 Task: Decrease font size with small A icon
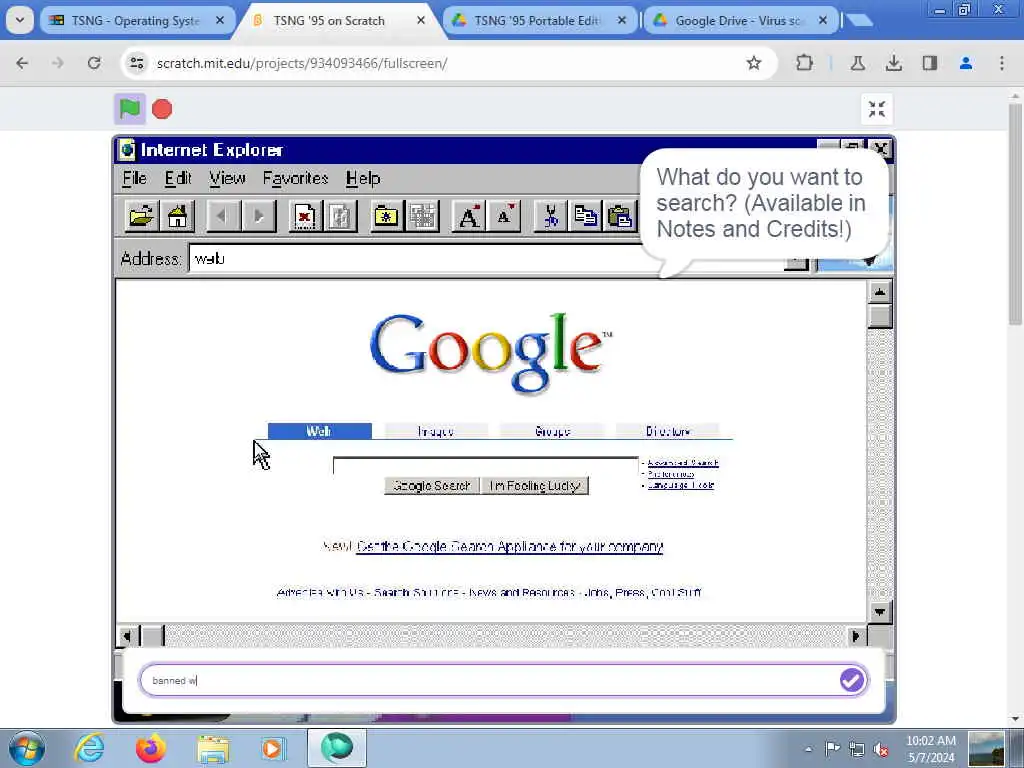coord(504,216)
